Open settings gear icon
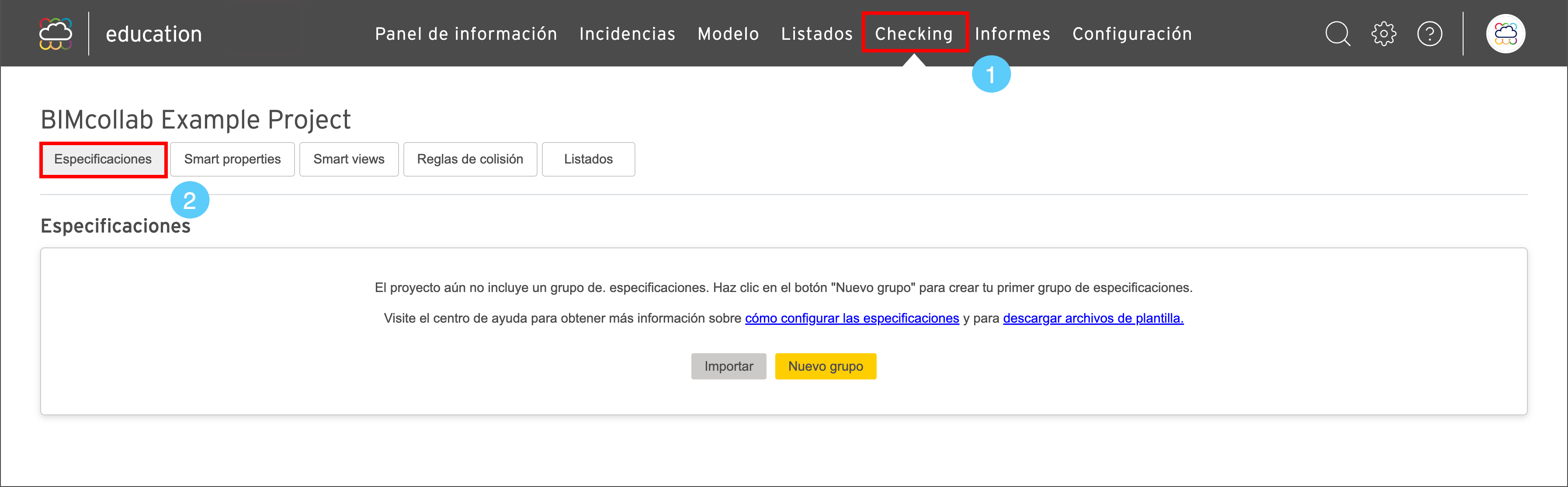Screen dimensions: 1568x487 [x=1384, y=34]
